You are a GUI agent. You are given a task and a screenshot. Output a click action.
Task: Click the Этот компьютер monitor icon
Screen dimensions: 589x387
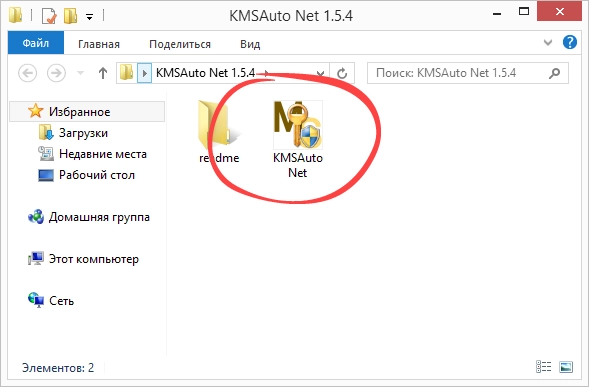[36, 259]
